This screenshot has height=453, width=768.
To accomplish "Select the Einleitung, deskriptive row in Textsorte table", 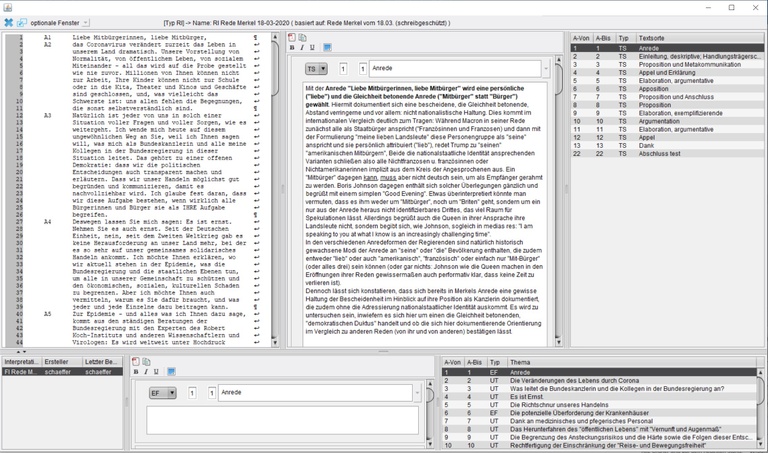I will point(667,56).
